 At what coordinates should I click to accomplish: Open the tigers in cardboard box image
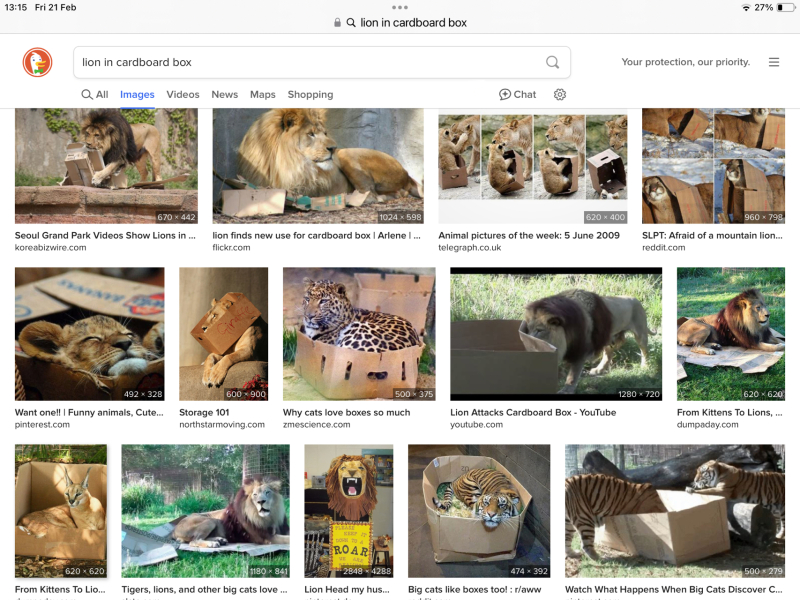[479, 510]
